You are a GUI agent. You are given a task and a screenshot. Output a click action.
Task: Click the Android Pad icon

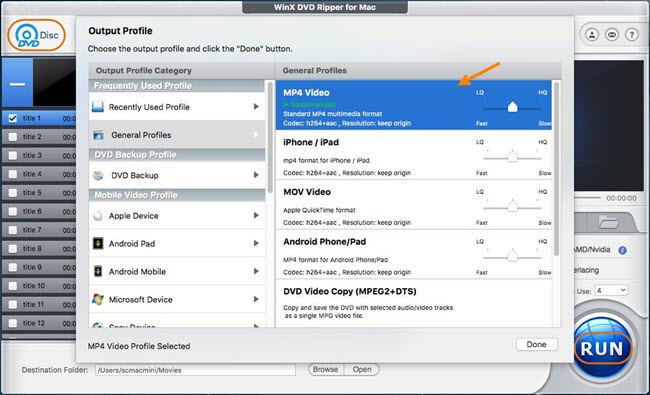tap(98, 243)
